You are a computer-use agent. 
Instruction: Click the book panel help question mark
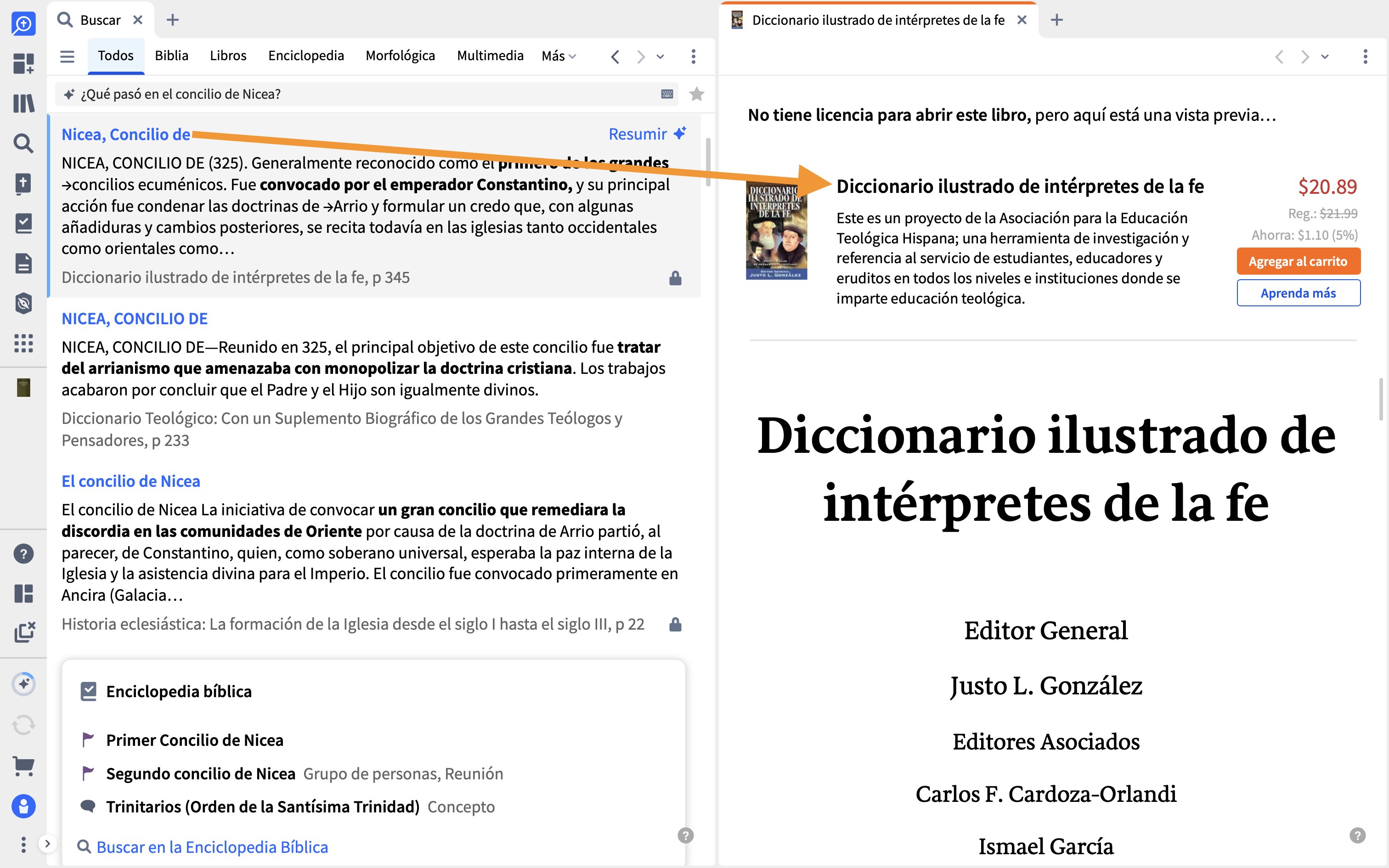click(1357, 835)
